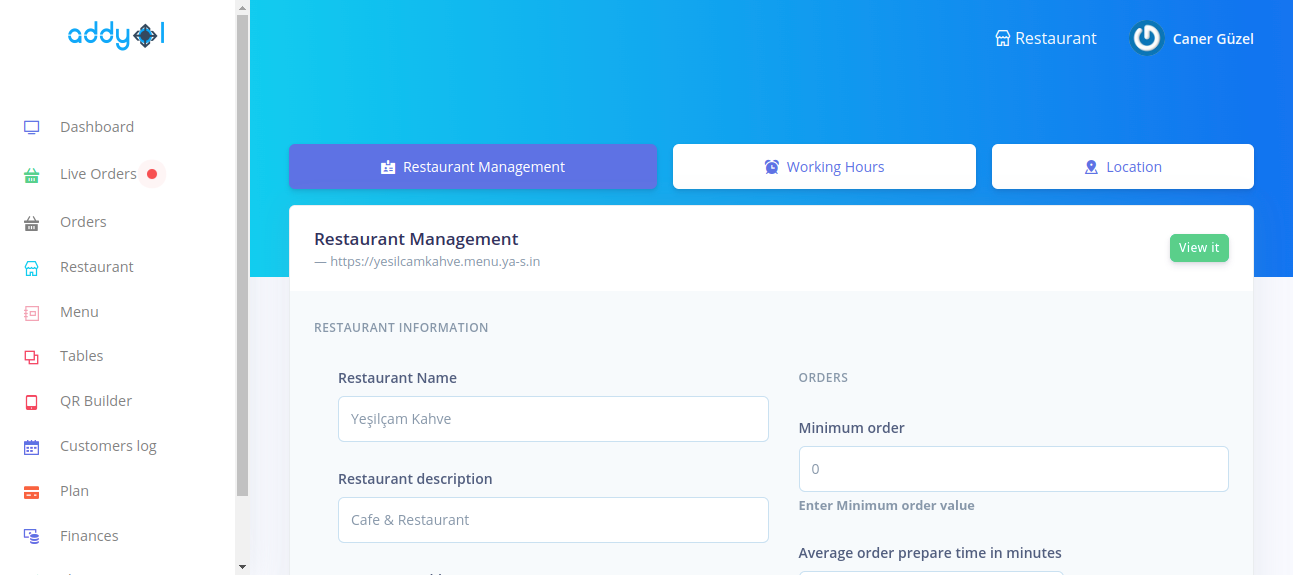The width and height of the screenshot is (1293, 575).
Task: Click the addyol logo
Action: pyautogui.click(x=116, y=36)
